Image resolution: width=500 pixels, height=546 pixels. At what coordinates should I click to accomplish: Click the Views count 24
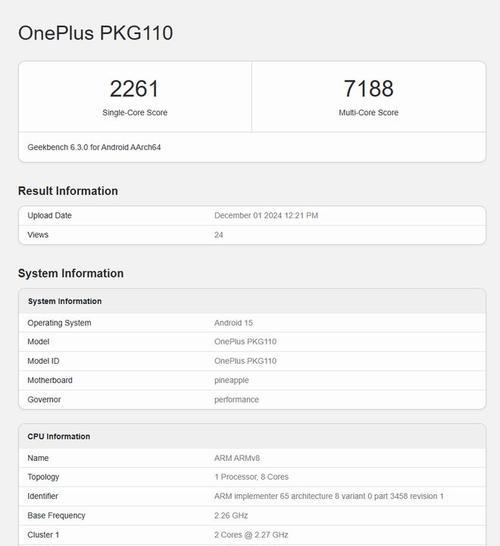[x=218, y=235]
